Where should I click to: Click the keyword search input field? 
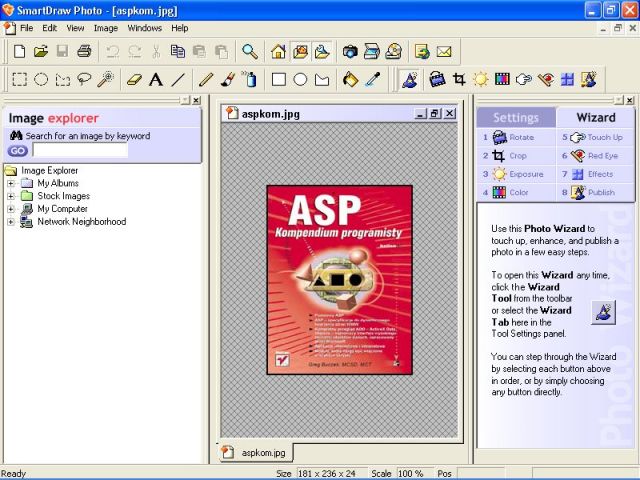pyautogui.click(x=80, y=151)
